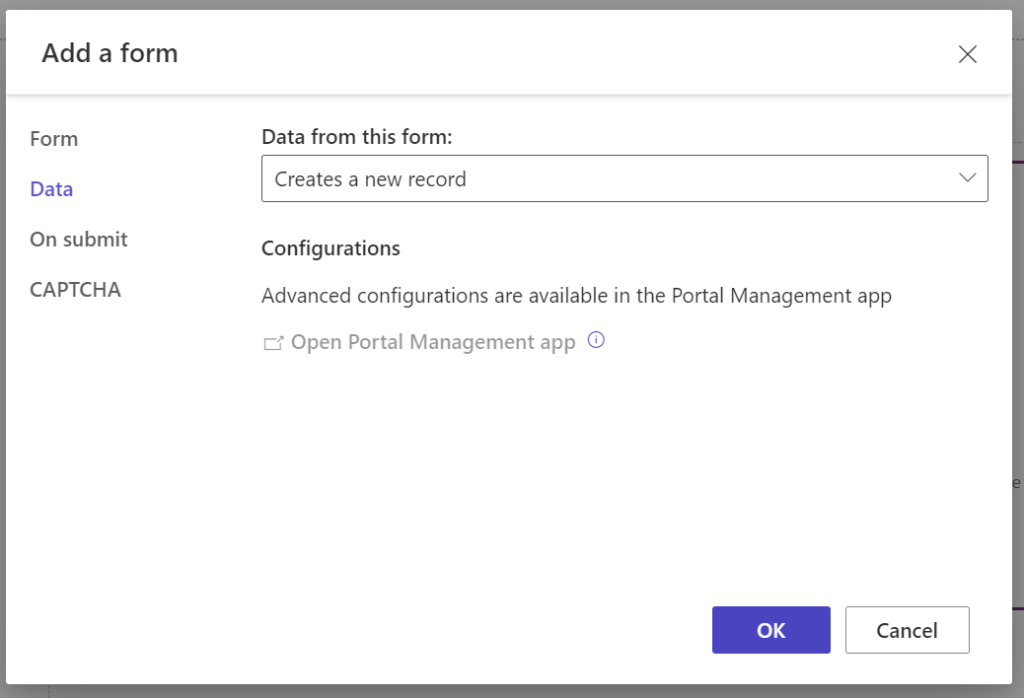Click the Cancel button

[907, 630]
